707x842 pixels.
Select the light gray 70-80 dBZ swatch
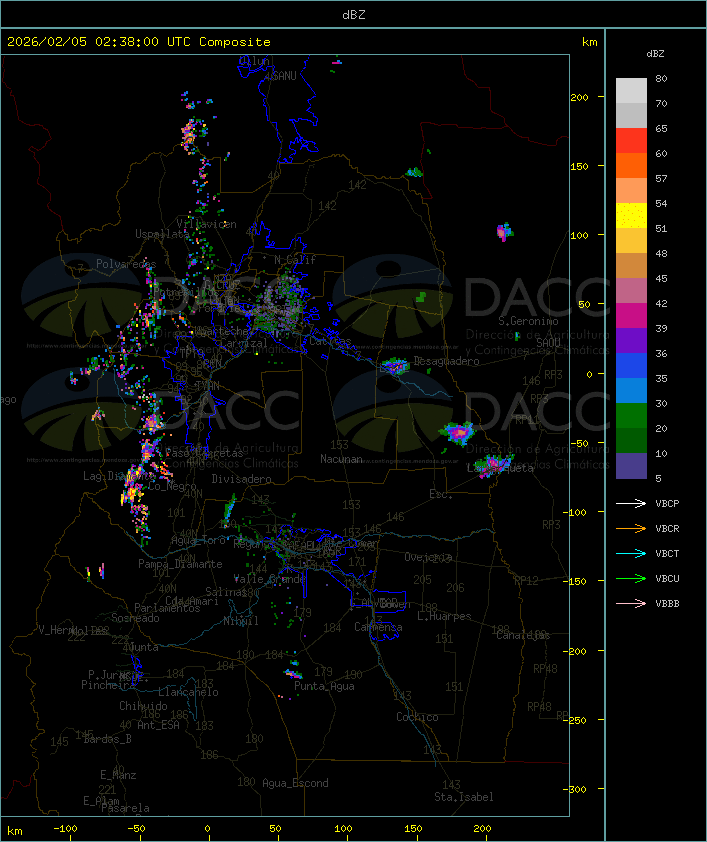coord(631,90)
